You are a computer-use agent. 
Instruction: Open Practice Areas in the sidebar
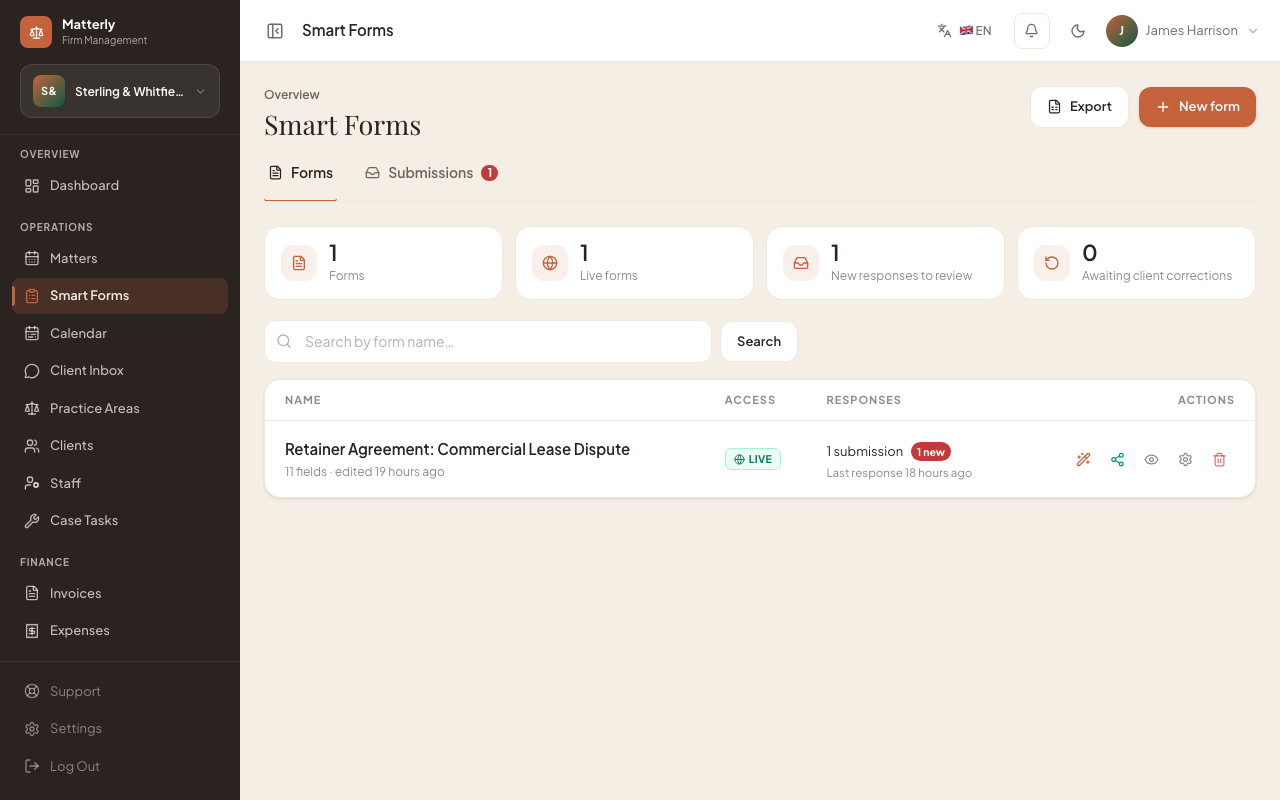pos(120,408)
